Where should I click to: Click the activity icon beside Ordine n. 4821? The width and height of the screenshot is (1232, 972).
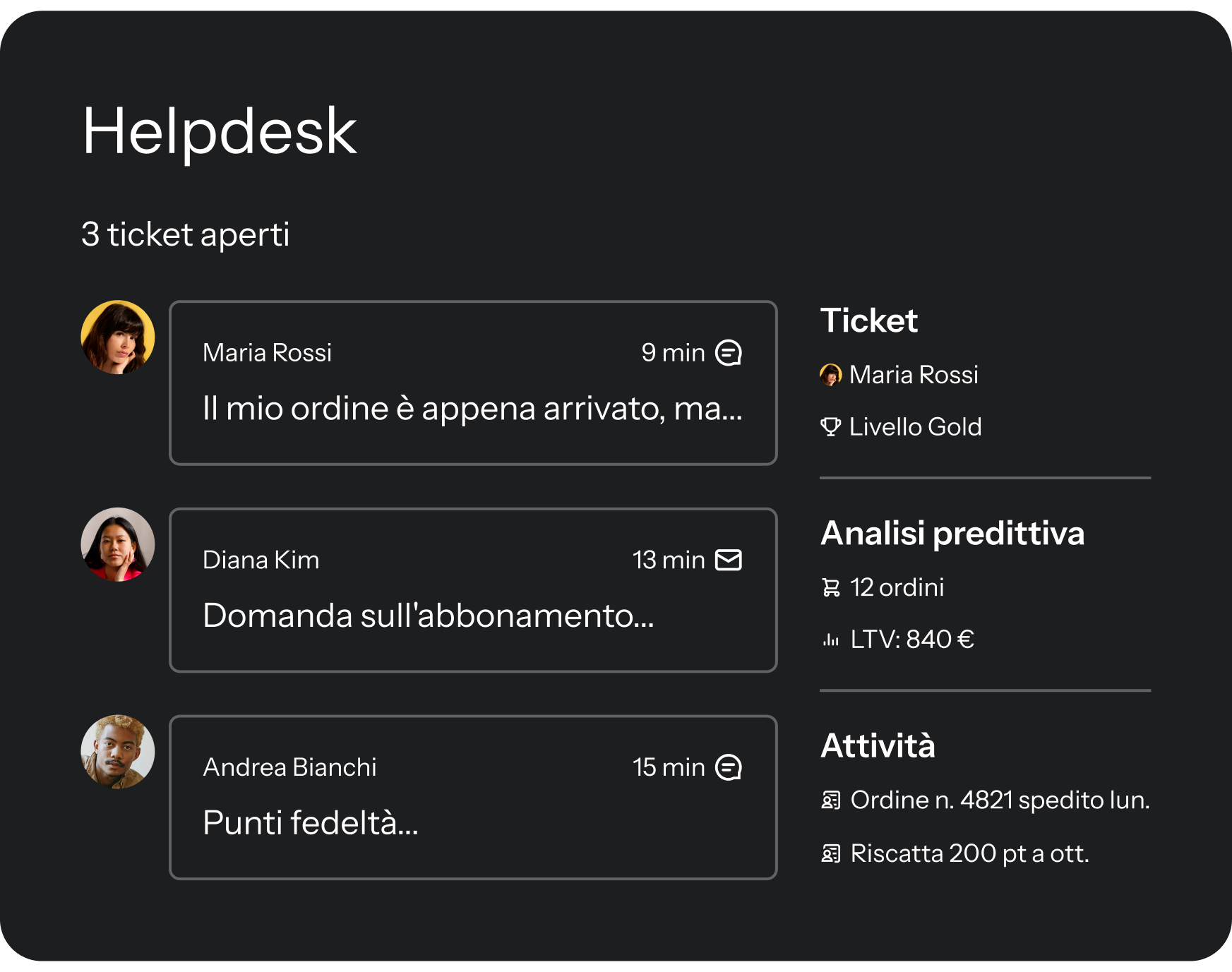point(831,800)
